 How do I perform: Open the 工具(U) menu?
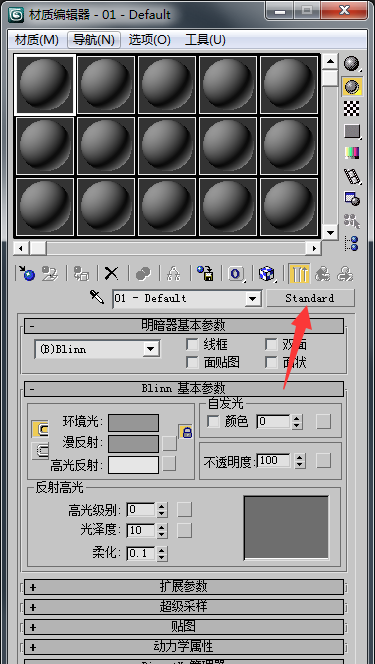pos(205,40)
